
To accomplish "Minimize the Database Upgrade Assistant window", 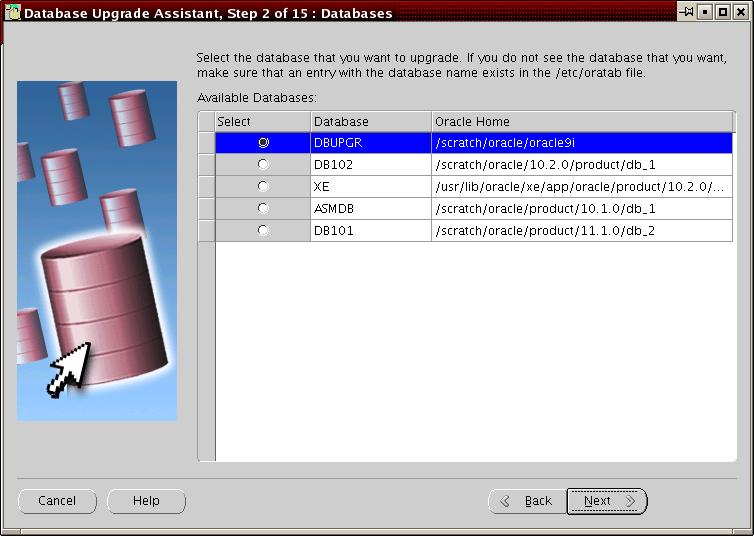I will click(x=704, y=12).
